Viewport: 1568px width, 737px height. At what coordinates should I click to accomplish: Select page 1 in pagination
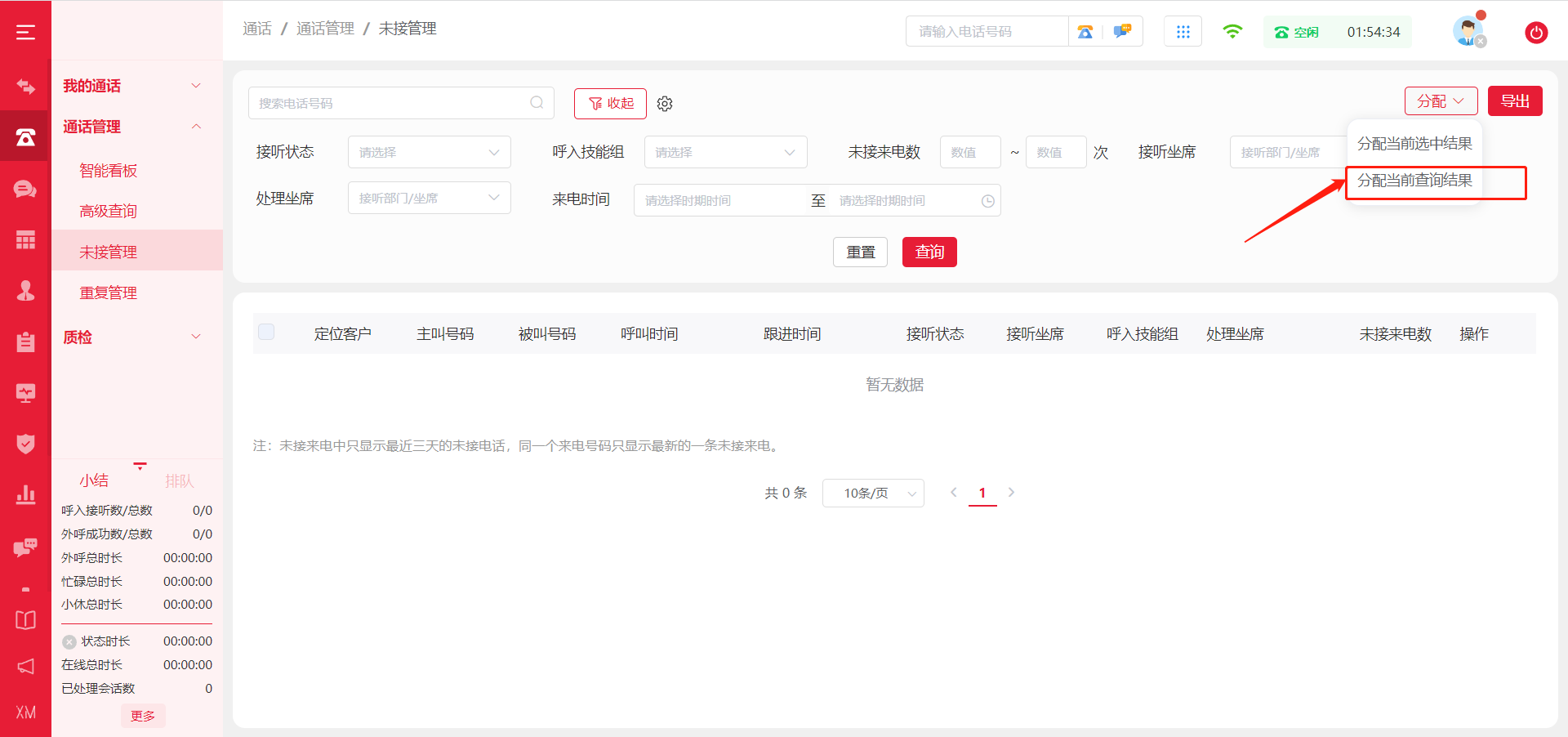[982, 494]
